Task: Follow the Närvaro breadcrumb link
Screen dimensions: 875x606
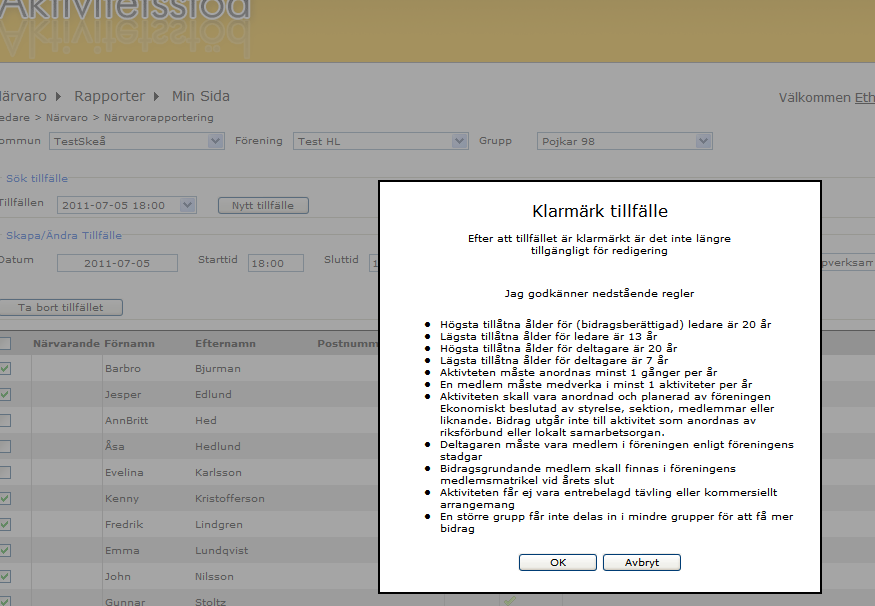Action: click(x=66, y=118)
